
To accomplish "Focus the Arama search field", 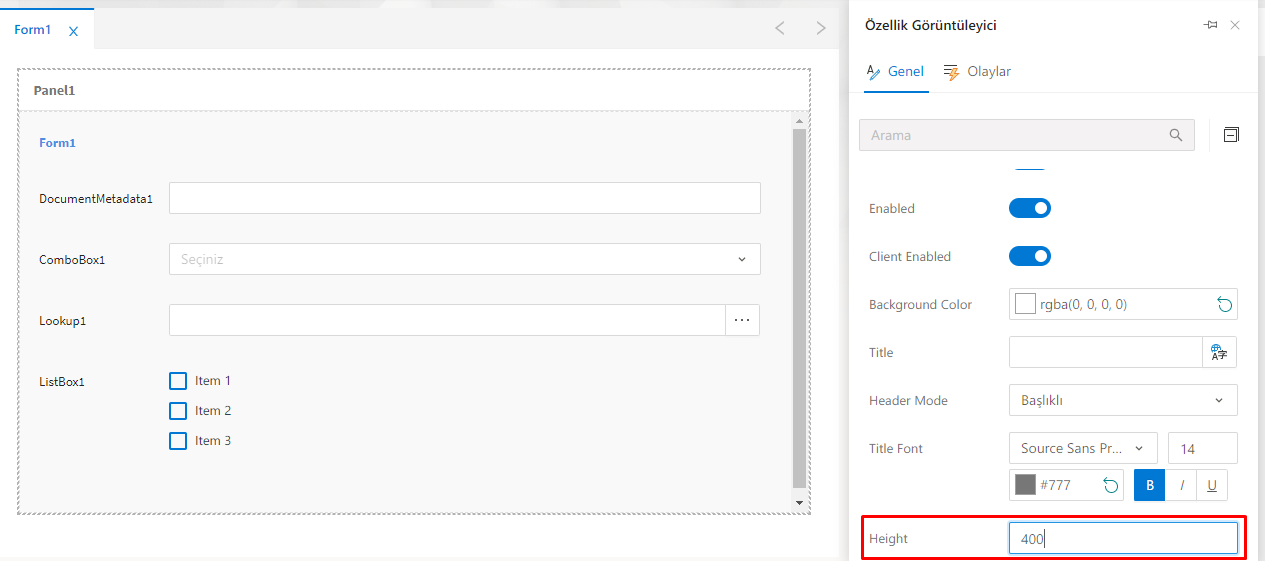I will pos(1026,135).
